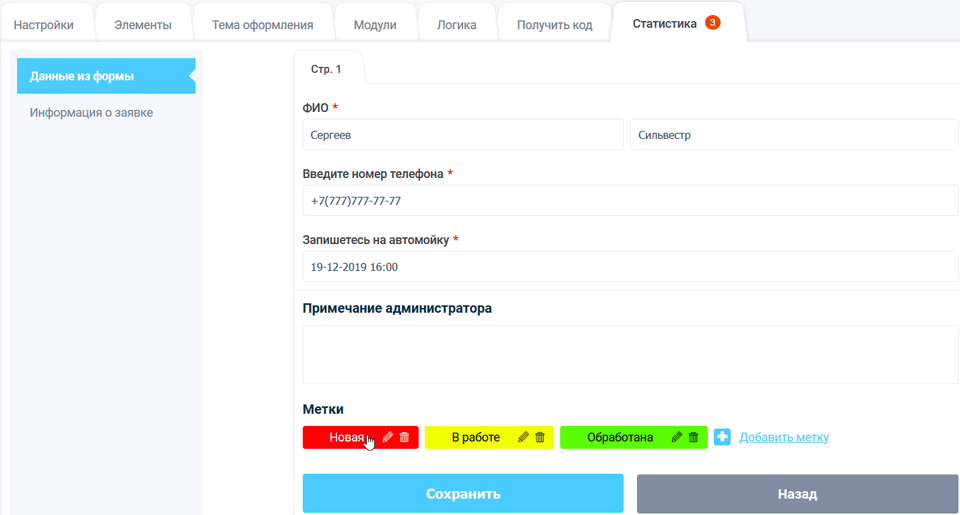Delete the Обработана label trash icon
Screen dimensions: 960x515
[694, 437]
